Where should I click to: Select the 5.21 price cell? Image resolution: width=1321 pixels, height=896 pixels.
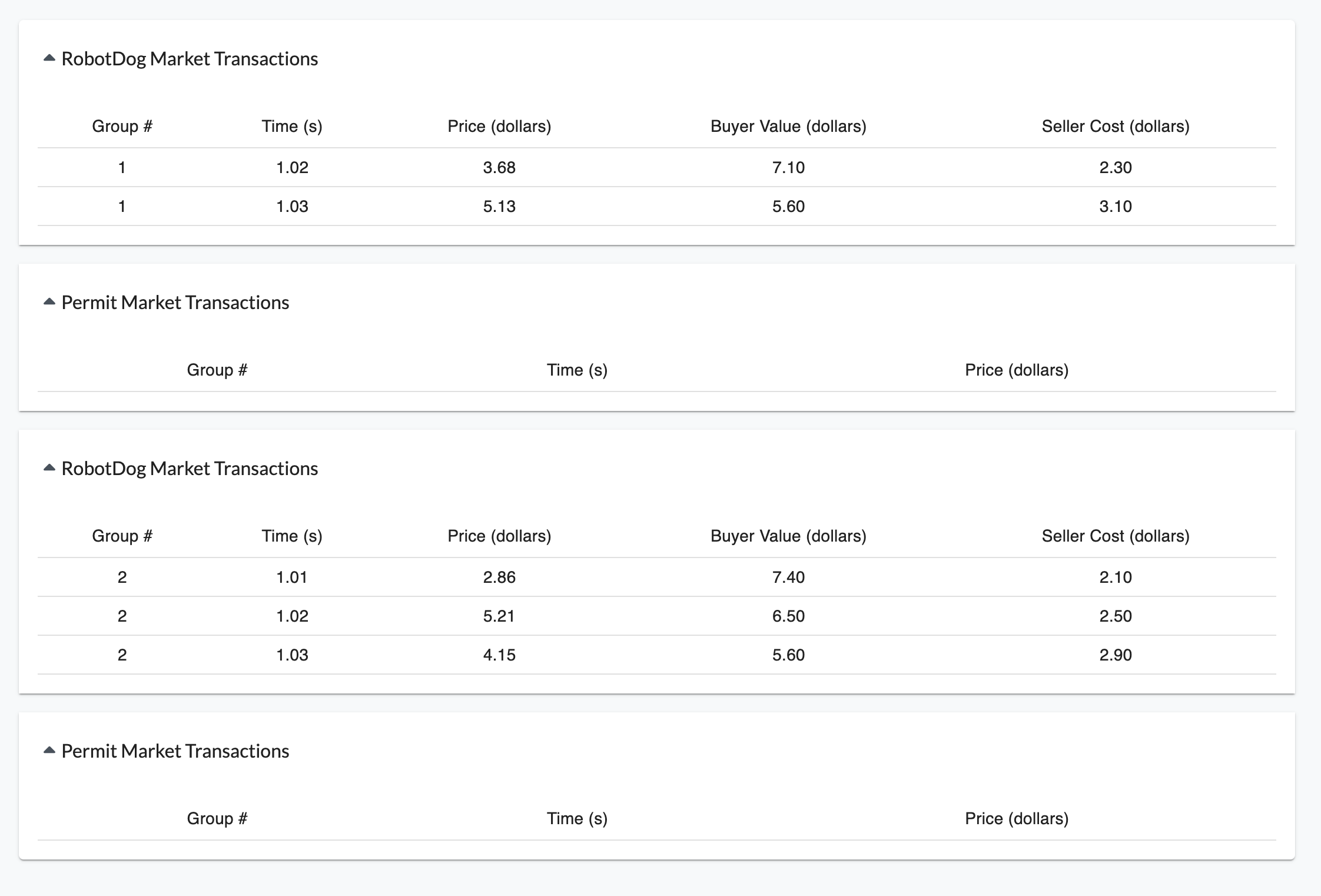[x=499, y=616]
